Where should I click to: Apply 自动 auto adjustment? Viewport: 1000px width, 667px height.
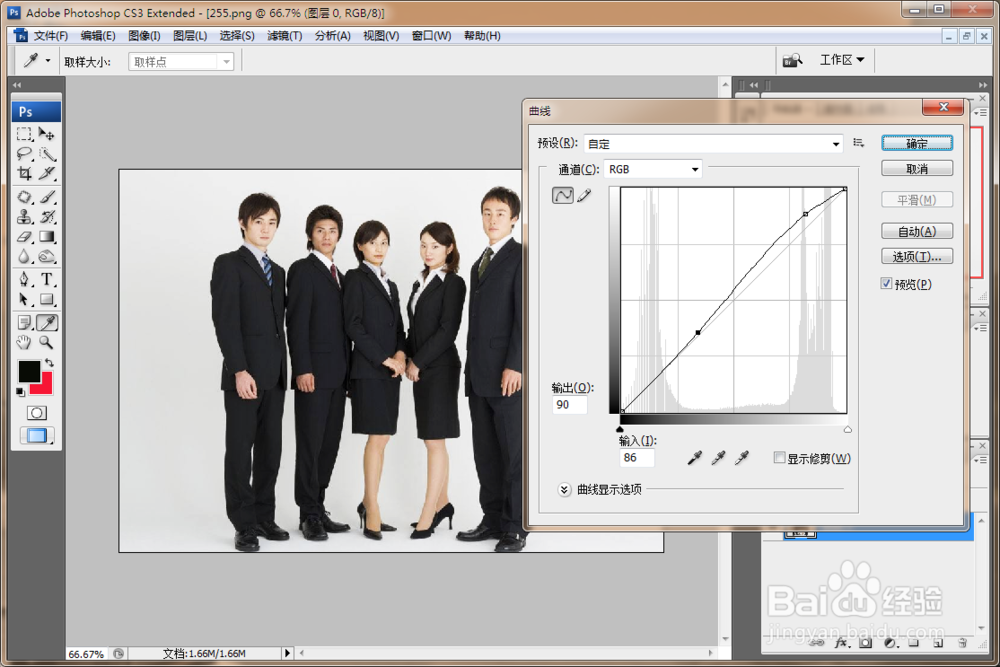[917, 231]
